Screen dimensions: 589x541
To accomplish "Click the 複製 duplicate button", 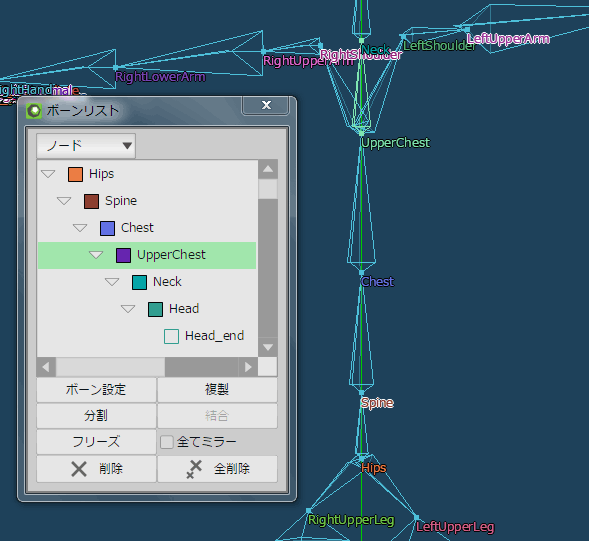I will click(217, 390).
